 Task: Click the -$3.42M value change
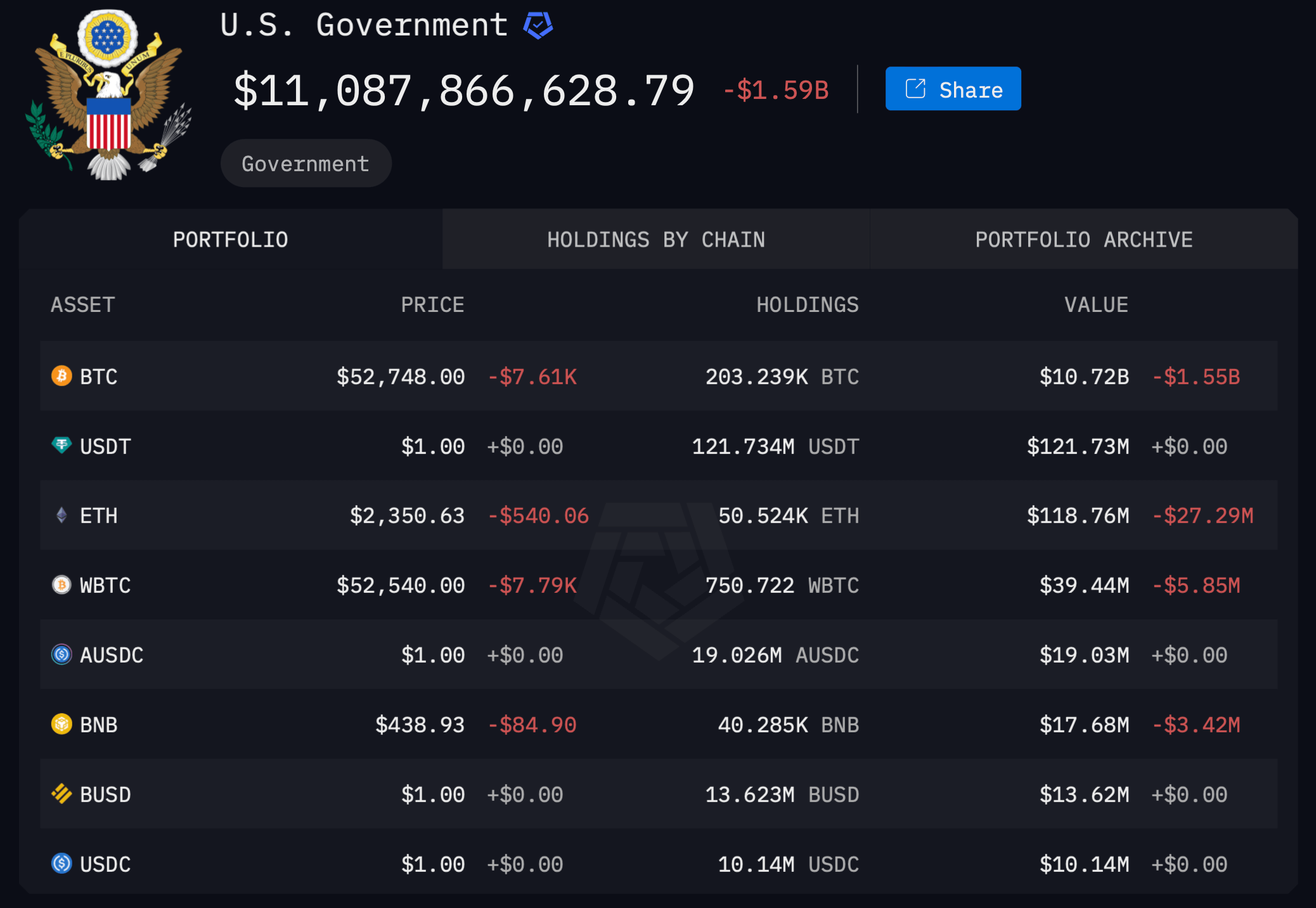(1196, 725)
